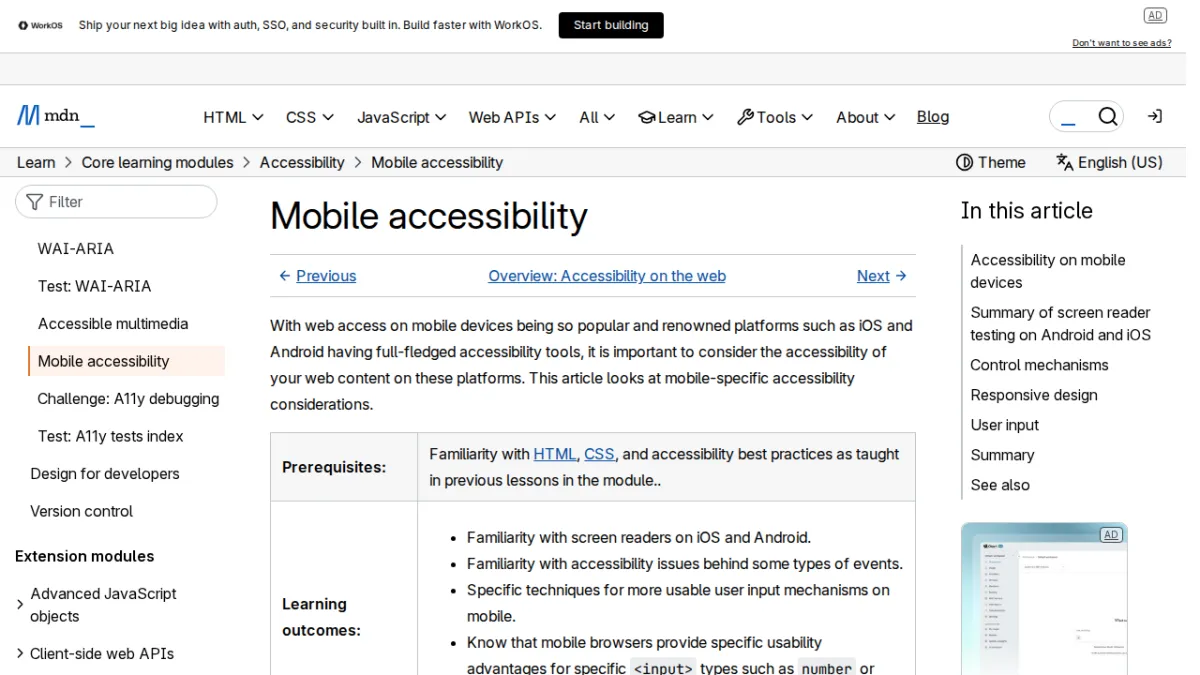Viewport: 1200px width, 675px height.
Task: Click the Start building button
Action: [611, 25]
